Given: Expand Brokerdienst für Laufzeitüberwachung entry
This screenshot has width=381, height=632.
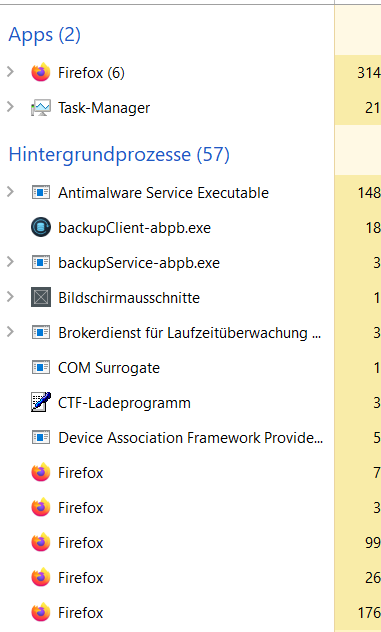Looking at the screenshot, I should [10, 332].
